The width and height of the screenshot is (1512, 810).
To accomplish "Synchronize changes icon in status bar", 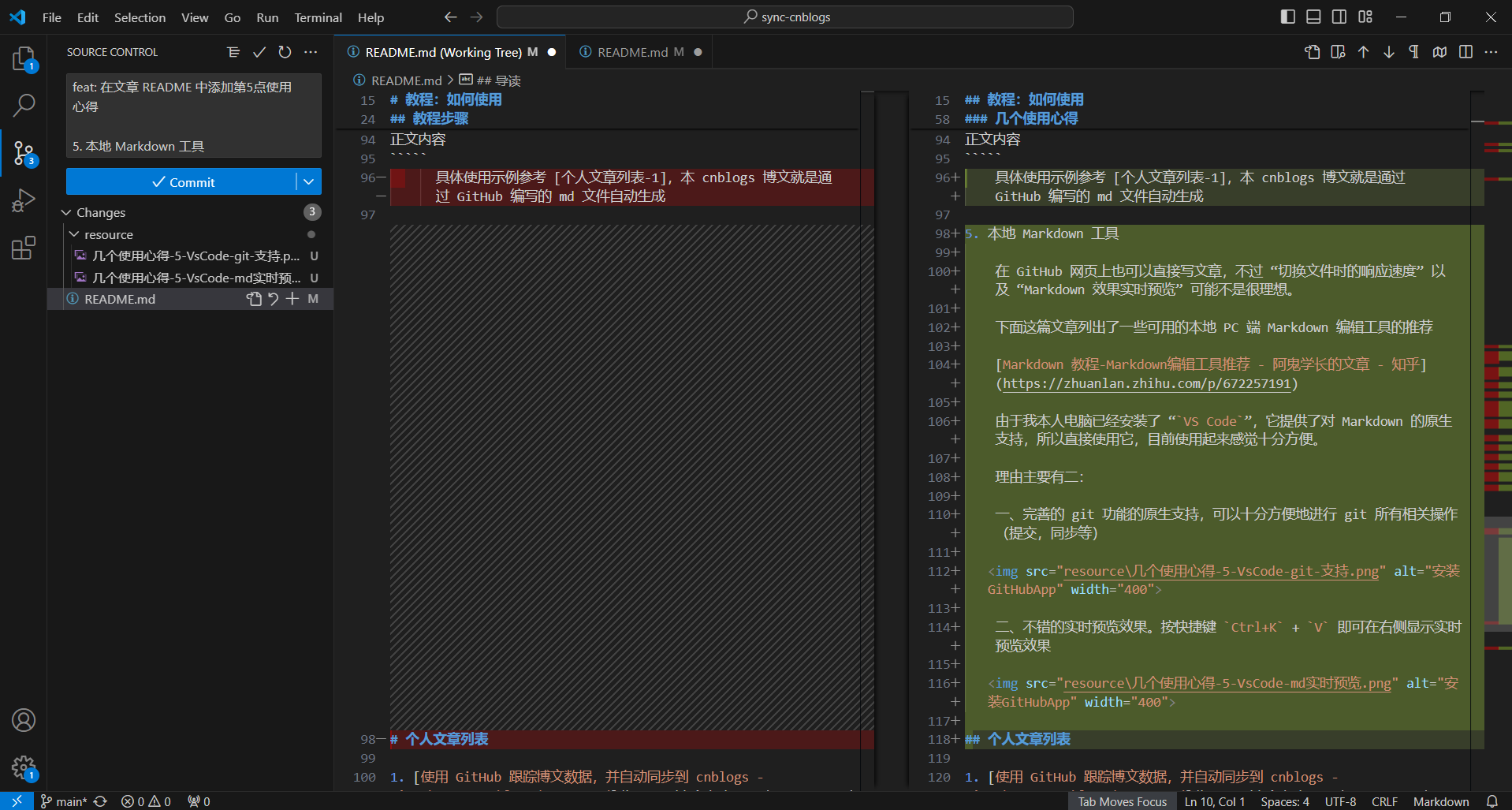I will click(100, 801).
